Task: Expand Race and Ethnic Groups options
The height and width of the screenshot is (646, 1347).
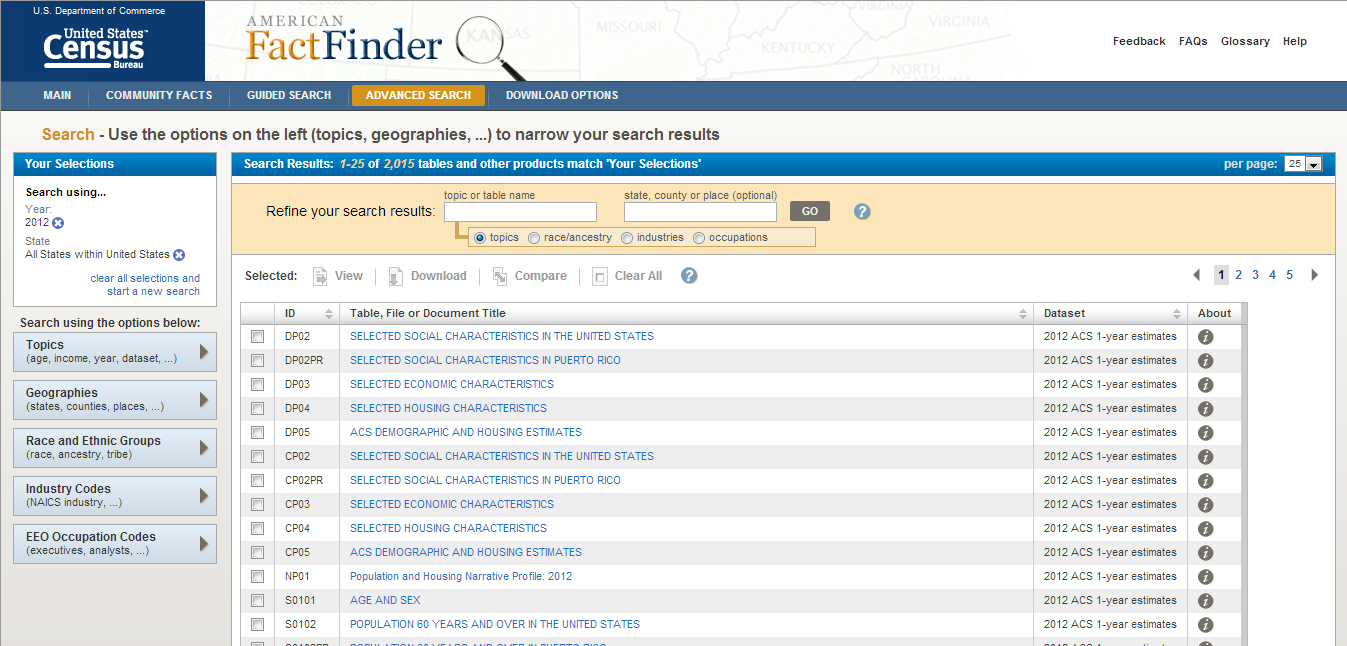Action: pyautogui.click(x=115, y=448)
